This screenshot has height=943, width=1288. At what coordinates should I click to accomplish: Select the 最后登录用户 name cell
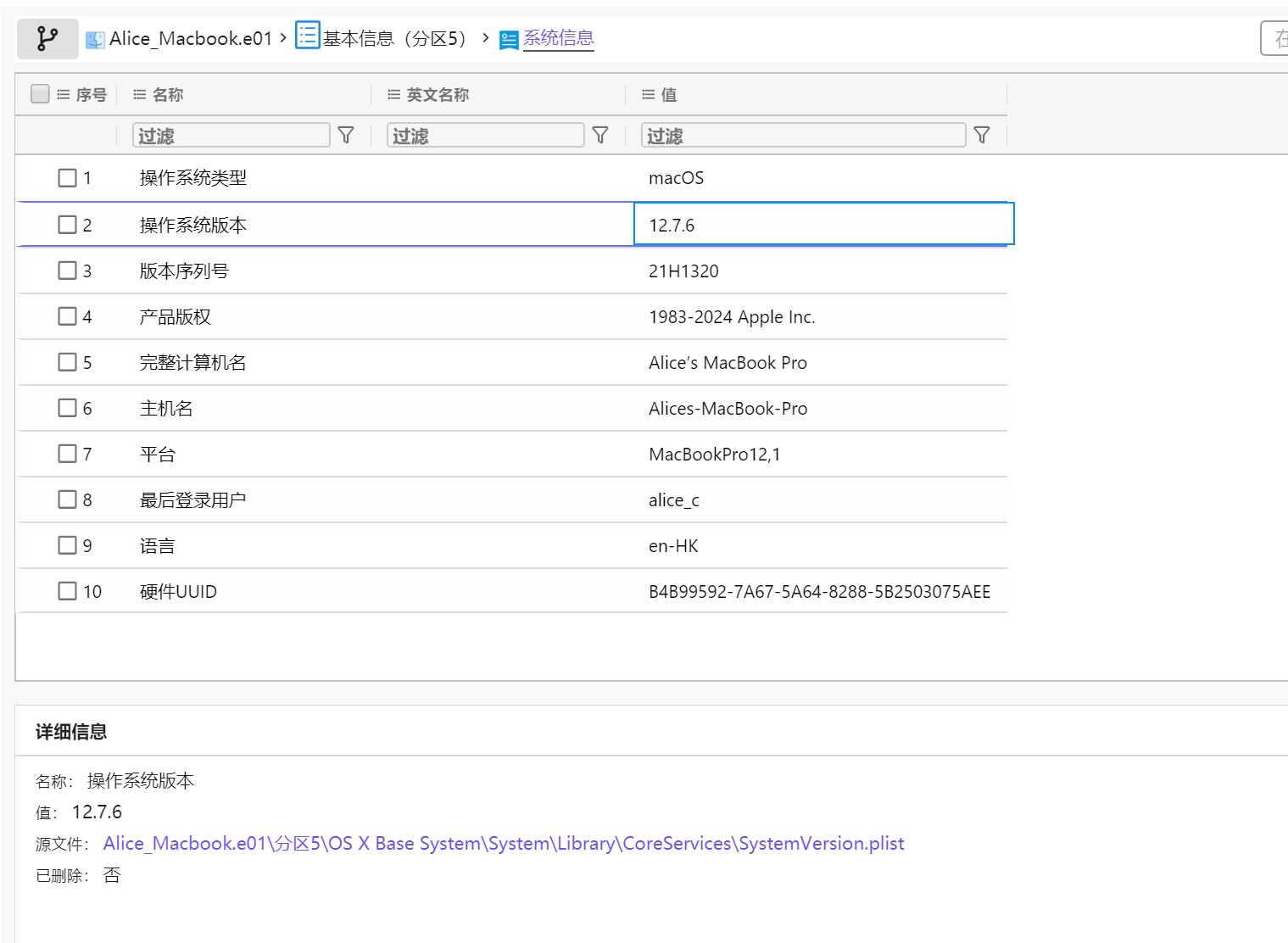click(x=193, y=499)
